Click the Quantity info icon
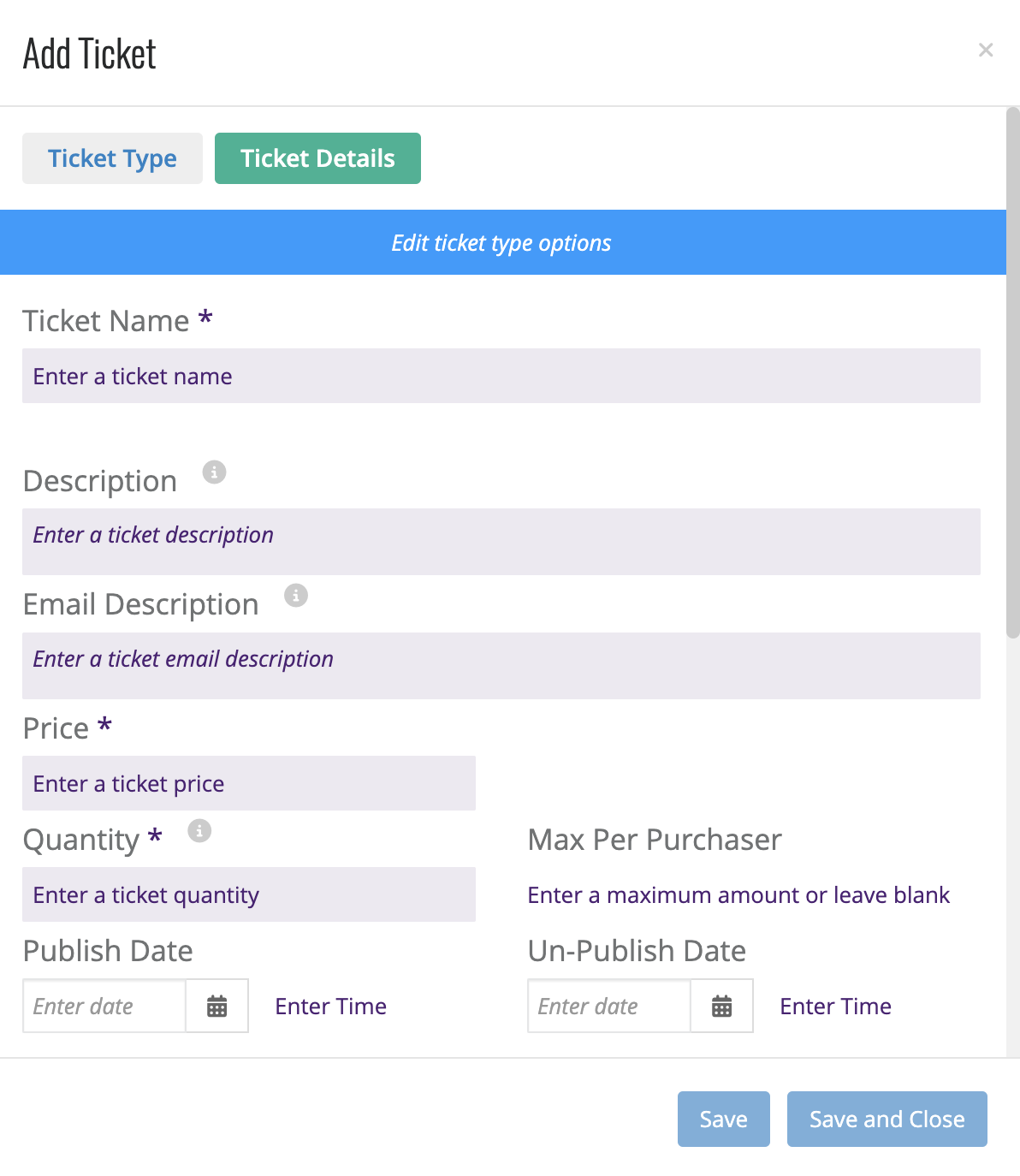 tap(199, 830)
